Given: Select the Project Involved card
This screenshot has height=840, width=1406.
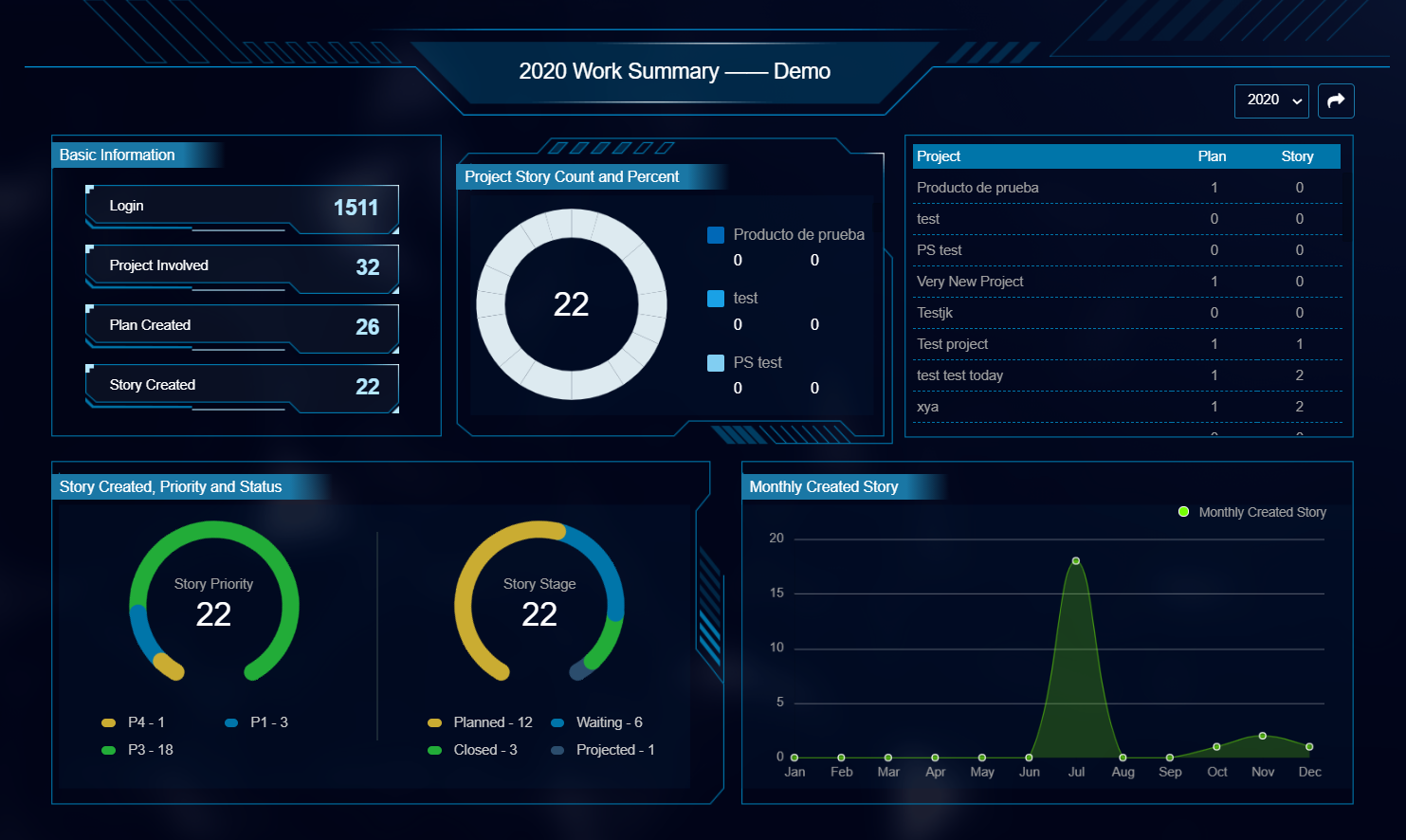Looking at the screenshot, I should click(x=242, y=267).
